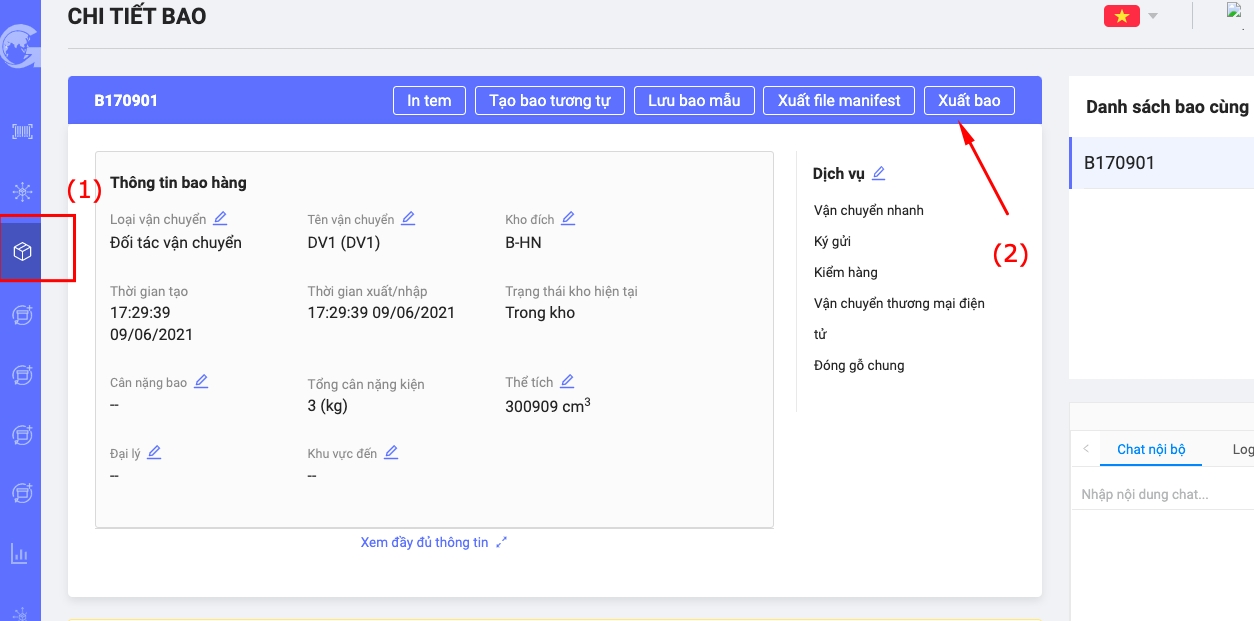Click edit icon next to Dịch vụ
The image size is (1254, 621).
coord(878,173)
